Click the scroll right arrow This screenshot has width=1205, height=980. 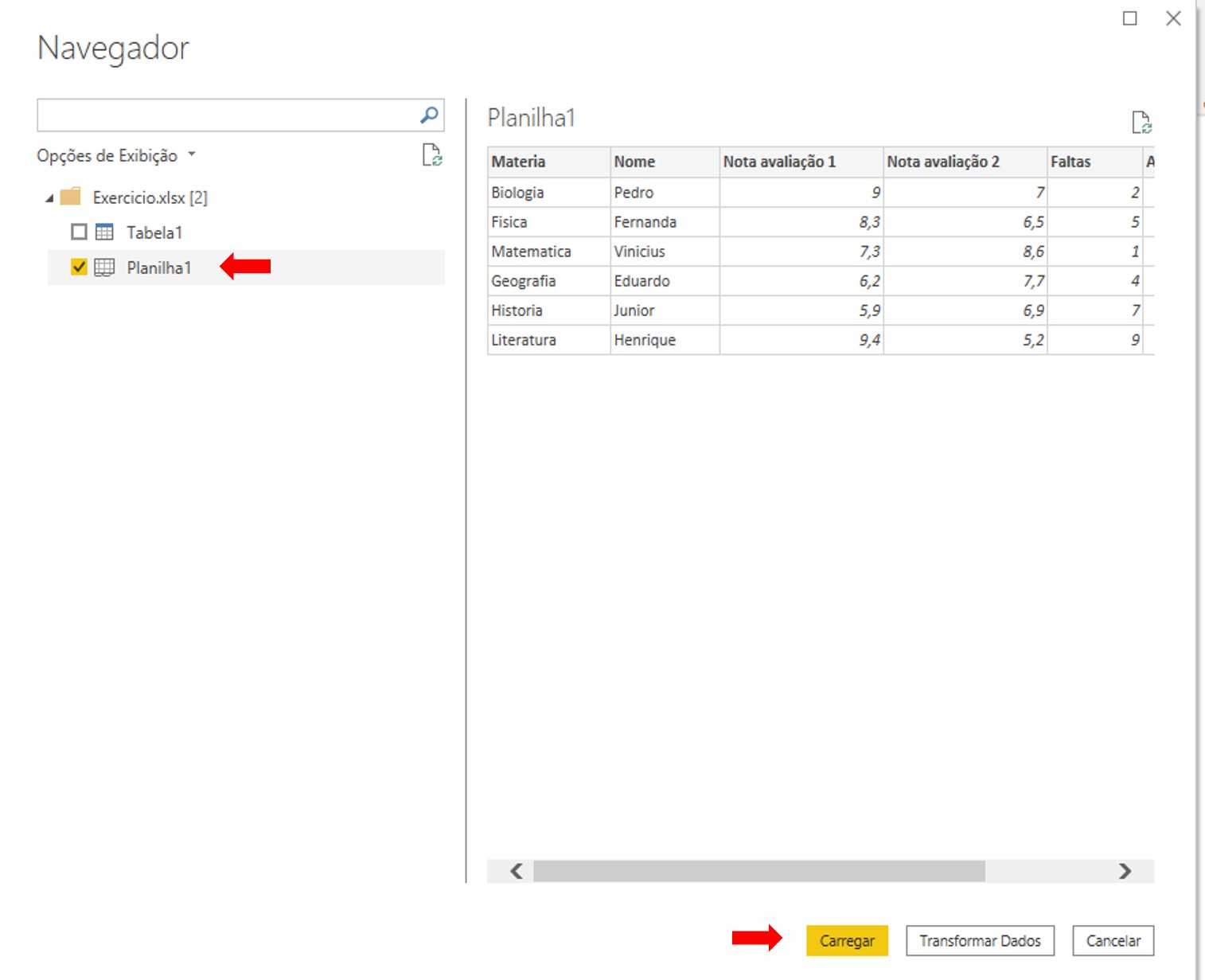[1125, 871]
